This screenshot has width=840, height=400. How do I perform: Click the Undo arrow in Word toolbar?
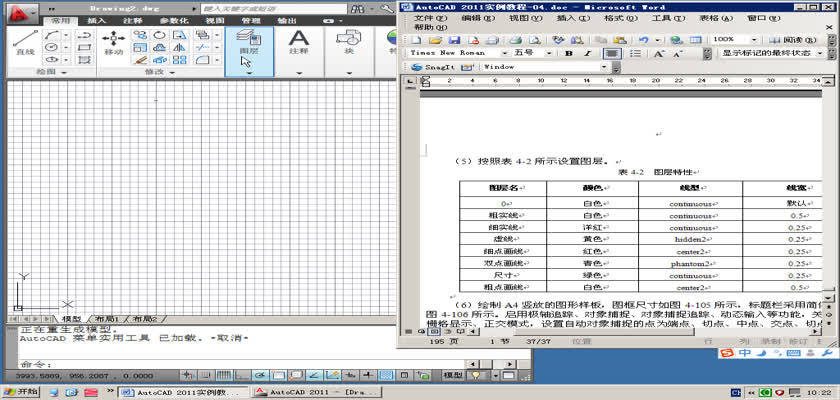pyautogui.click(x=644, y=40)
